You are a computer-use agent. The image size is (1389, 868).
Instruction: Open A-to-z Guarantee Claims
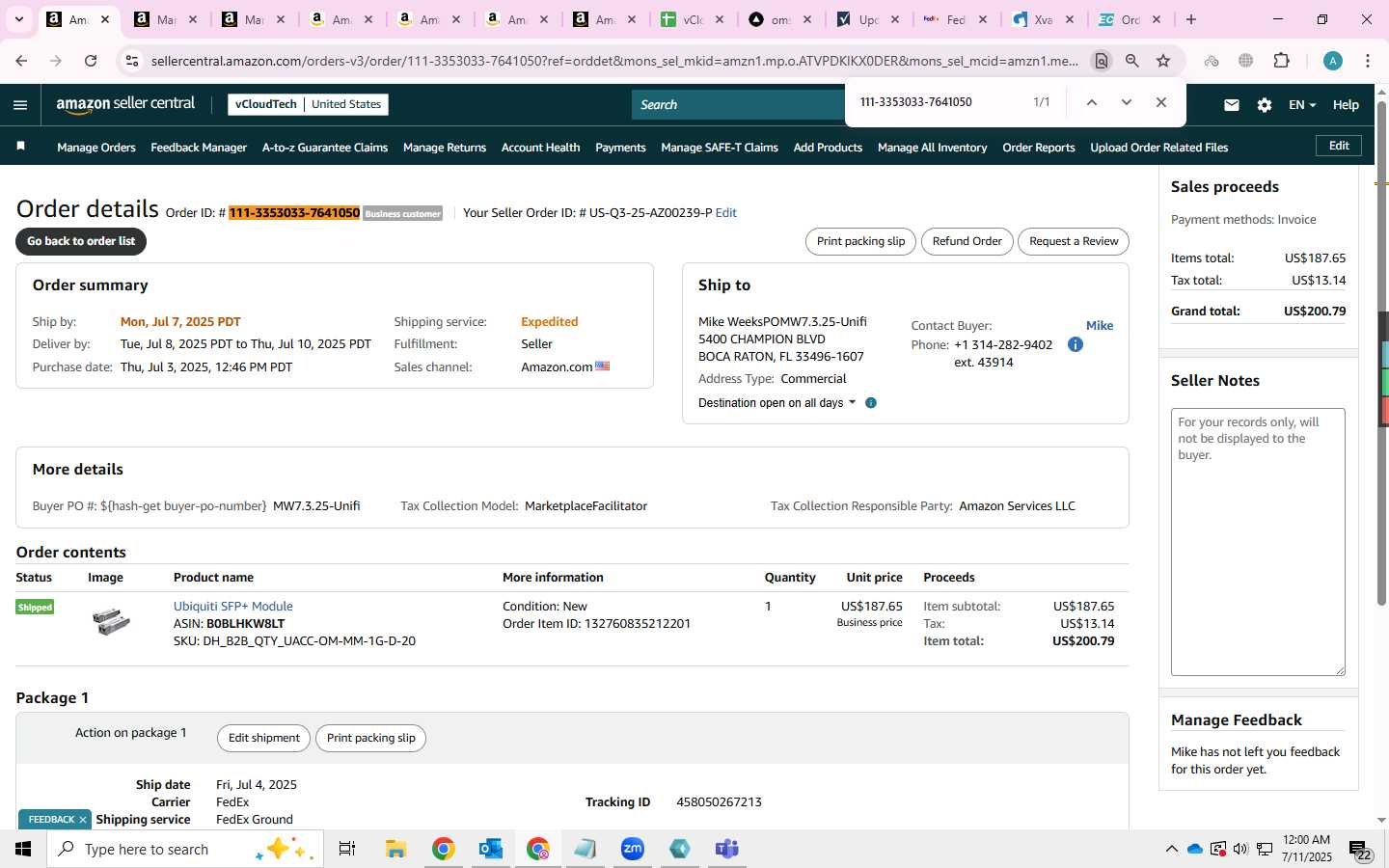pos(325,148)
